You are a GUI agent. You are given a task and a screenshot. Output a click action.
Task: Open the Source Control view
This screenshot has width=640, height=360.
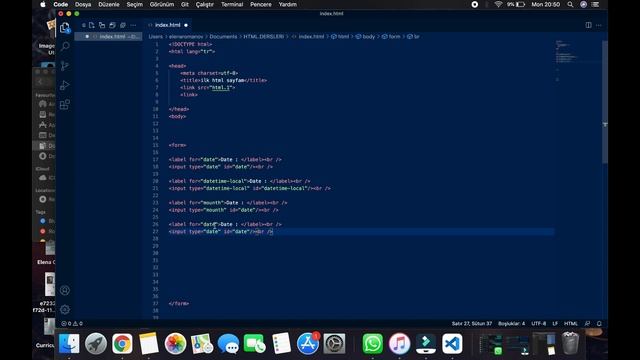click(x=65, y=66)
